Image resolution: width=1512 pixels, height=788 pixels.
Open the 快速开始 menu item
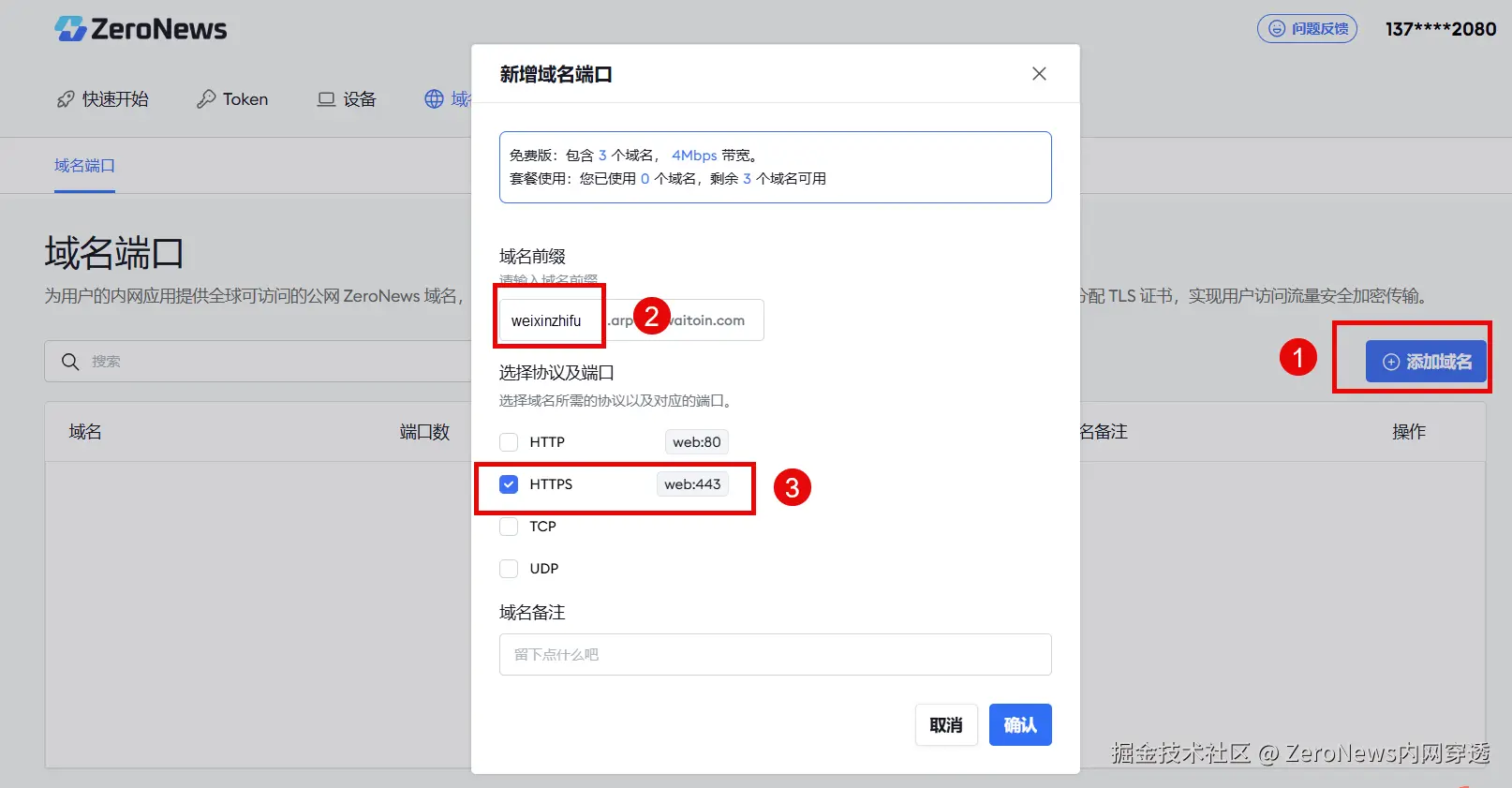(103, 99)
